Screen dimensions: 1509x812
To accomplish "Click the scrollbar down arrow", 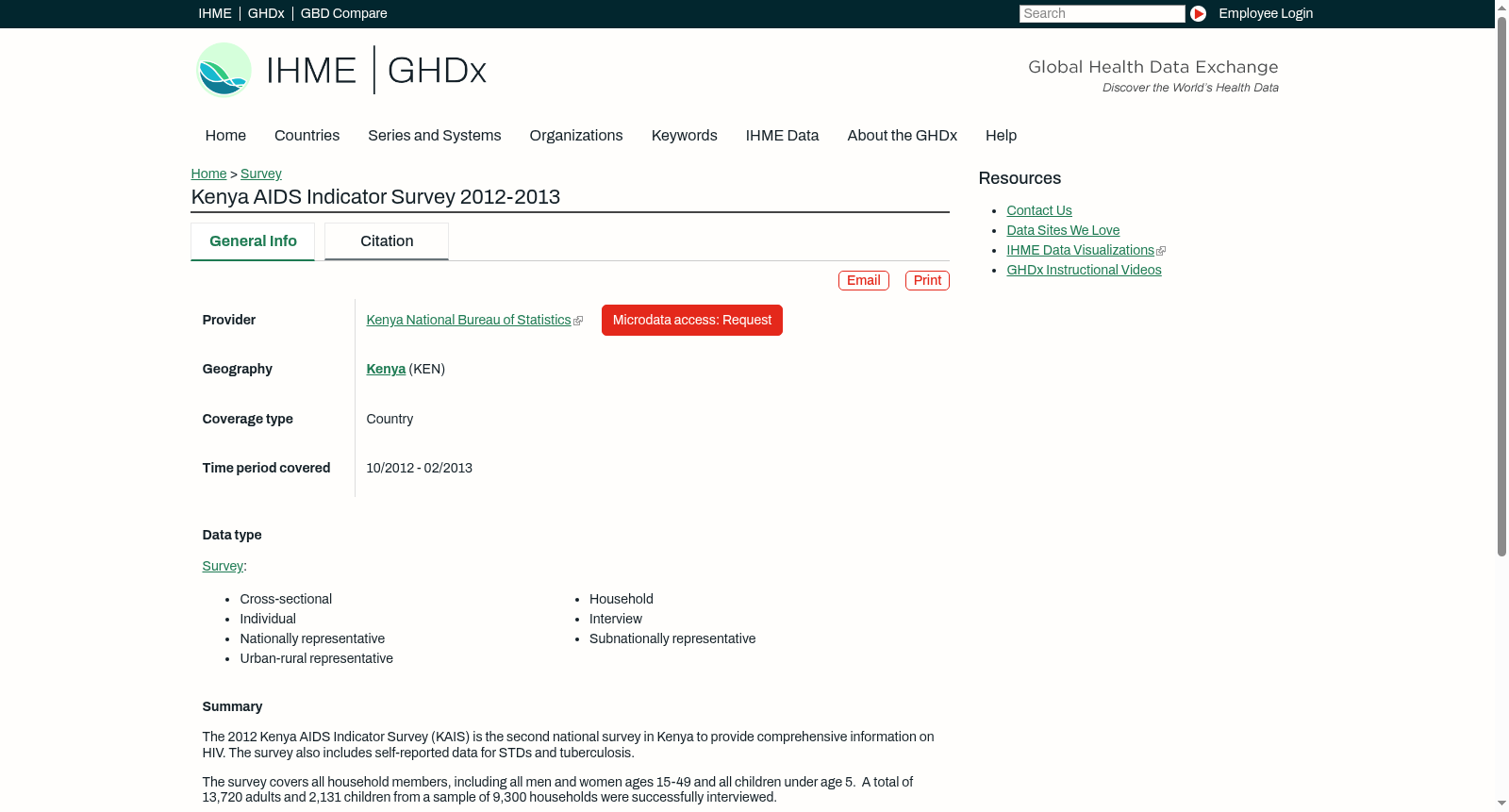I will click(x=1501, y=804).
